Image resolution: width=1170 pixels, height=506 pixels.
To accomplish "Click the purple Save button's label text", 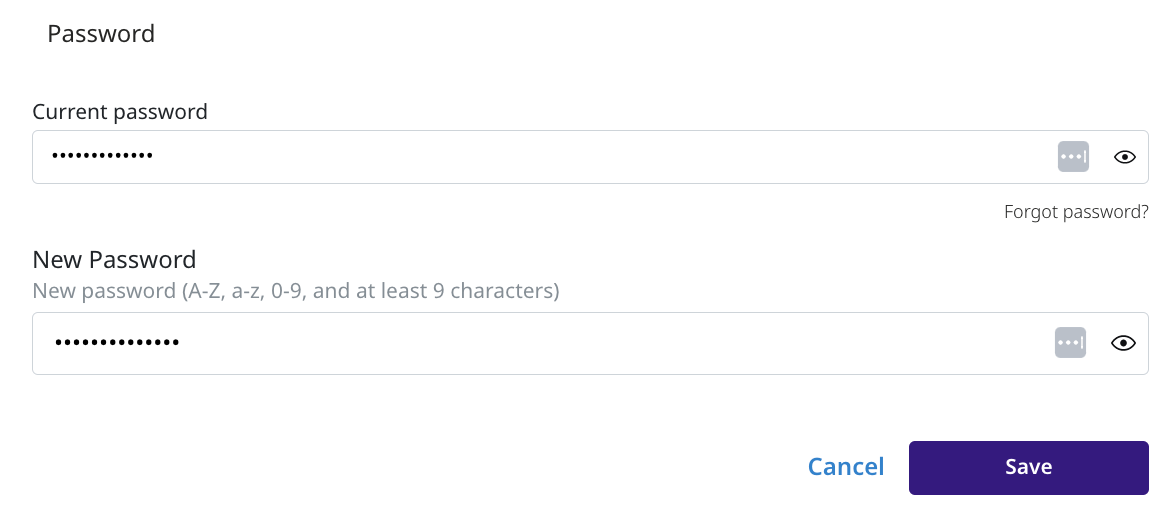I will click(1028, 467).
